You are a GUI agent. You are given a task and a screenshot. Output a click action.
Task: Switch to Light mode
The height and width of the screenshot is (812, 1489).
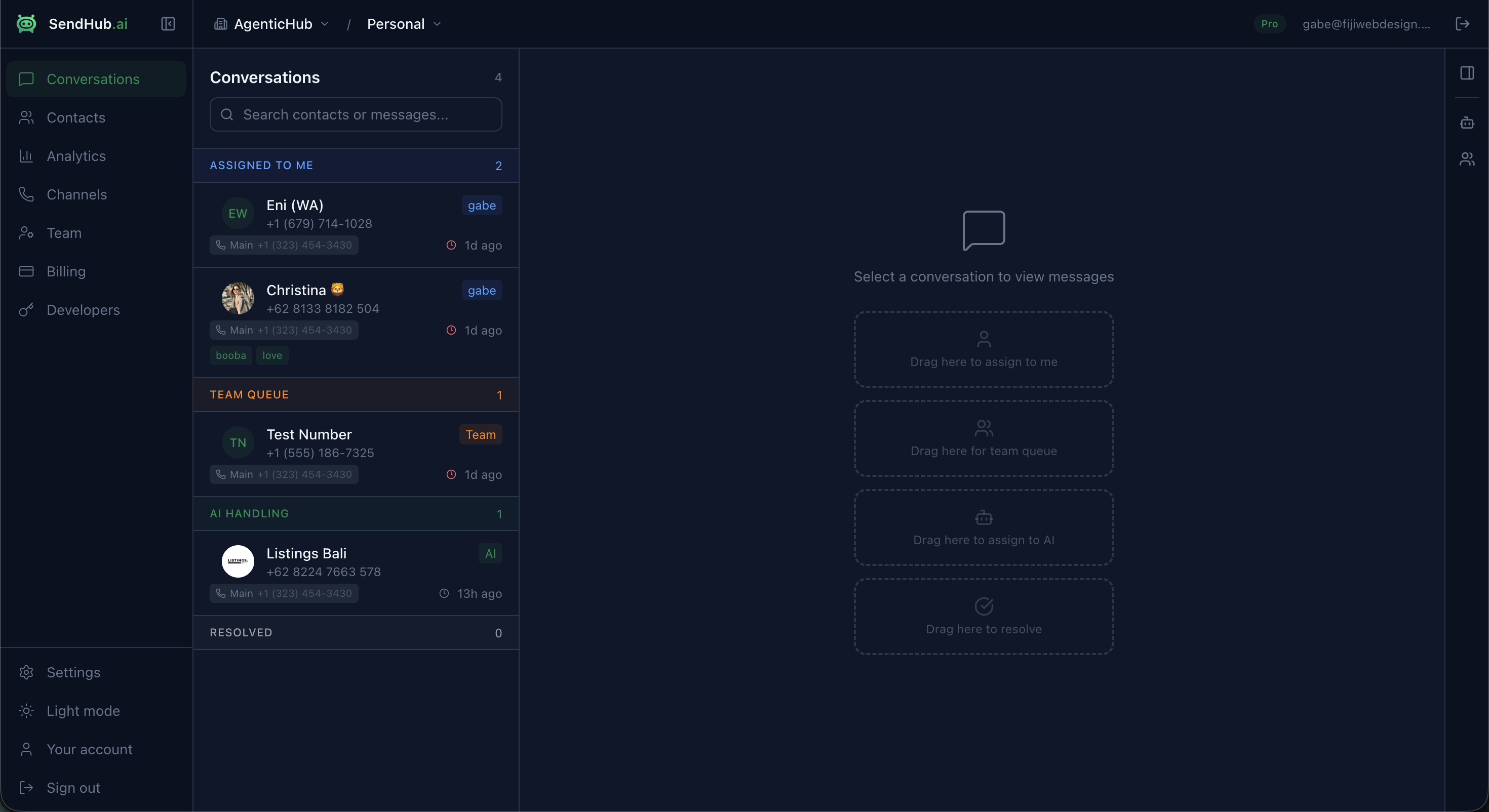(x=96, y=710)
